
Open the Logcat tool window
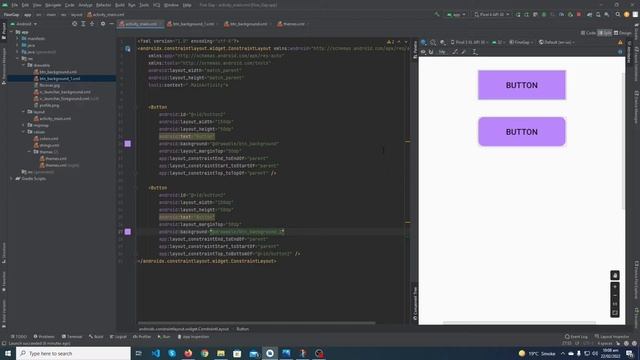tap(118, 337)
